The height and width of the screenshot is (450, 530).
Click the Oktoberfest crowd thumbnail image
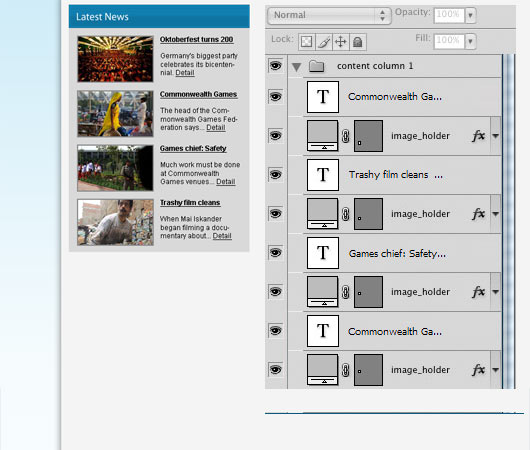point(115,59)
